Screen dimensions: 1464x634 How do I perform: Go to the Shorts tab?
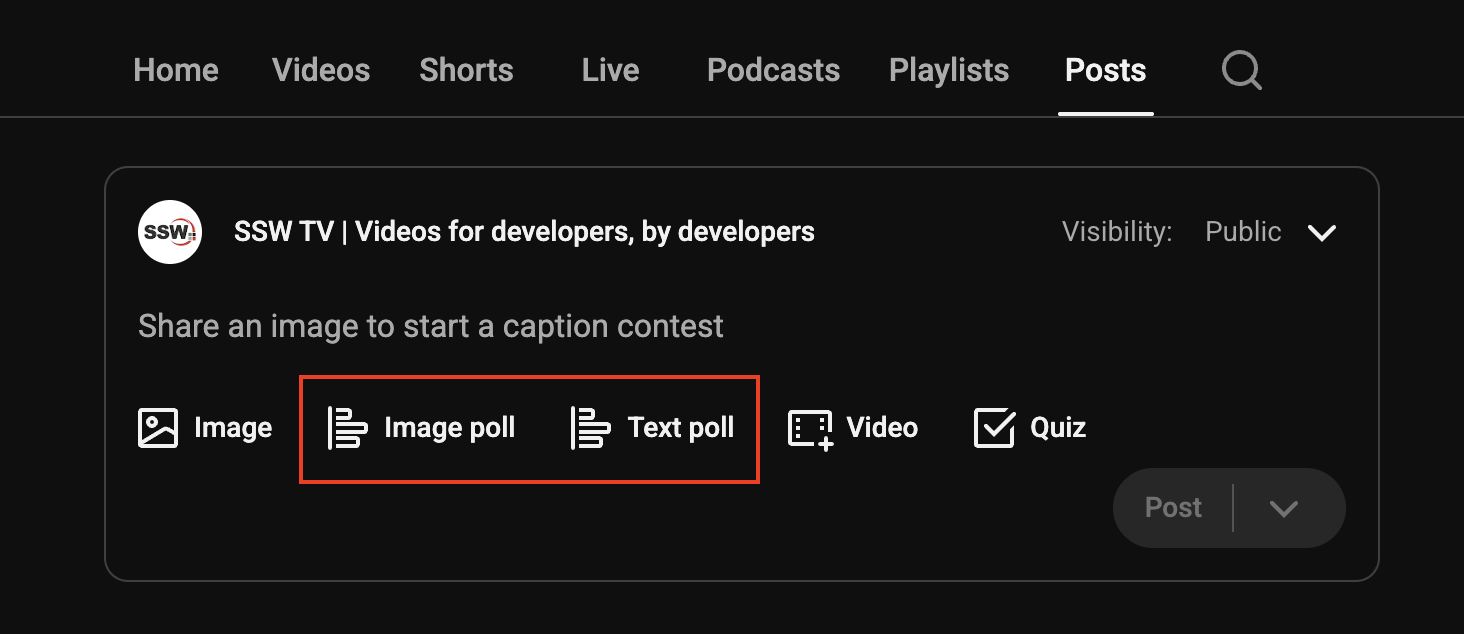click(466, 70)
